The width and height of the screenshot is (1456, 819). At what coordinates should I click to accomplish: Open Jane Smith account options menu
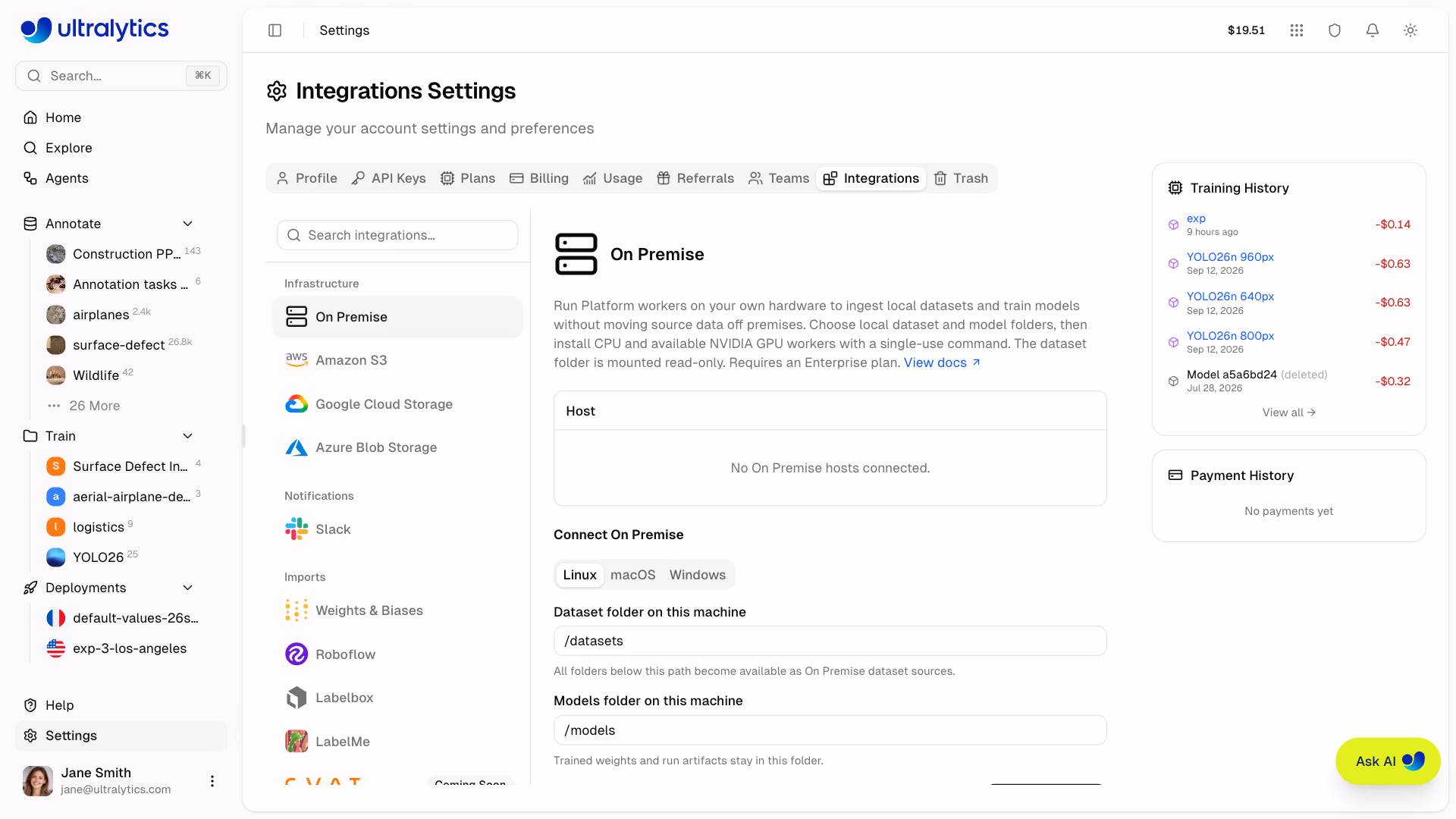[212, 781]
